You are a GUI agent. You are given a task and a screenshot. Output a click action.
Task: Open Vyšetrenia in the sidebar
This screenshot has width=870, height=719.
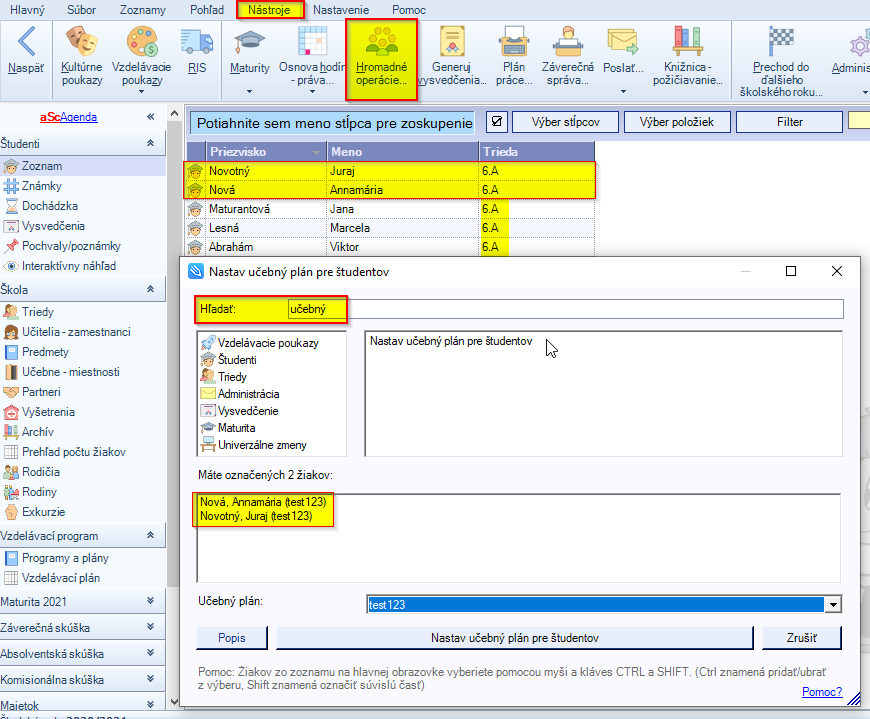pos(48,412)
